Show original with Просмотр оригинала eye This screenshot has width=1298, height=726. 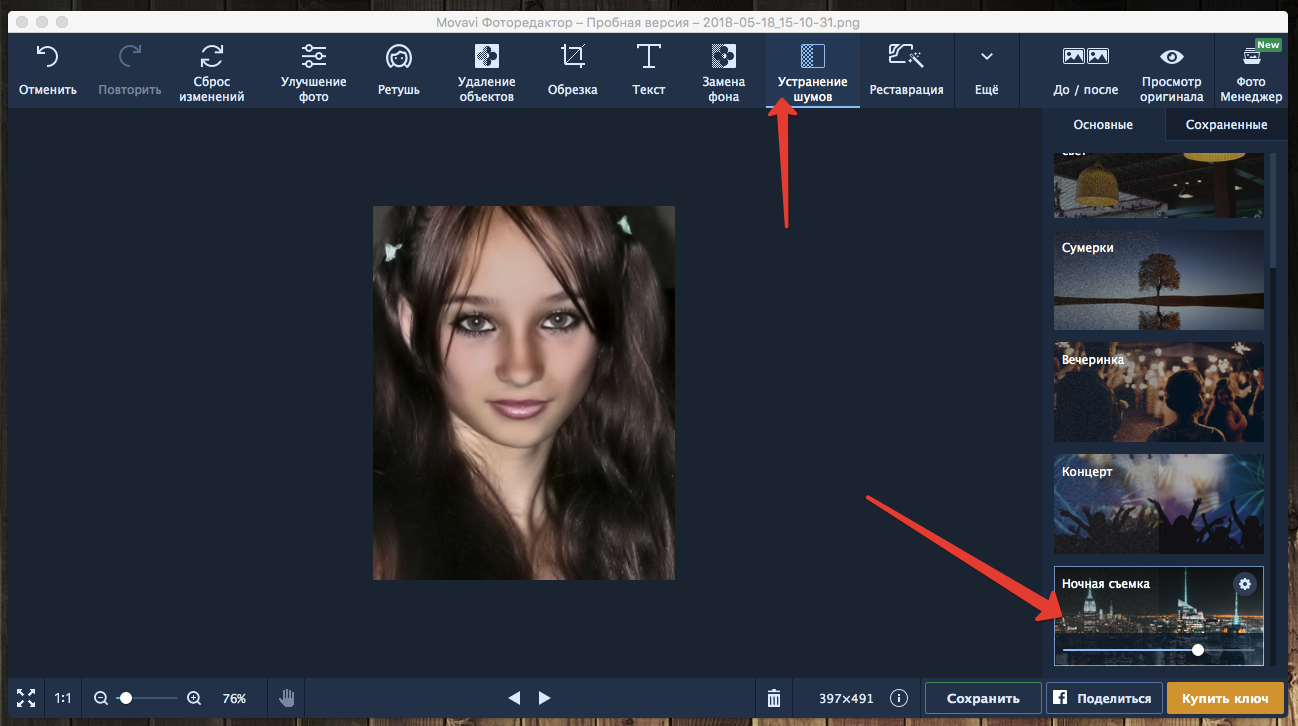(x=1171, y=57)
